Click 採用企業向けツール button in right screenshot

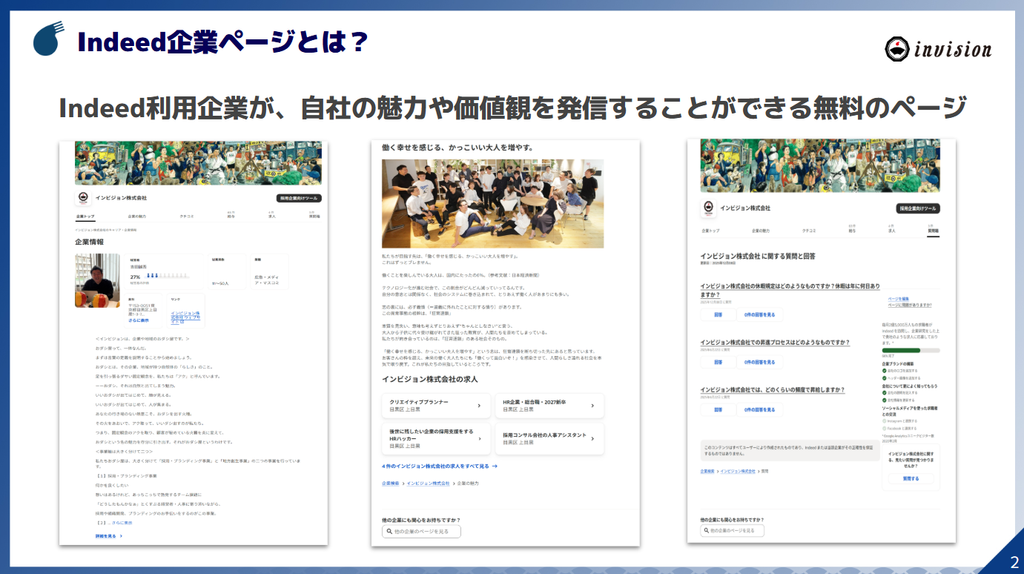coord(918,209)
